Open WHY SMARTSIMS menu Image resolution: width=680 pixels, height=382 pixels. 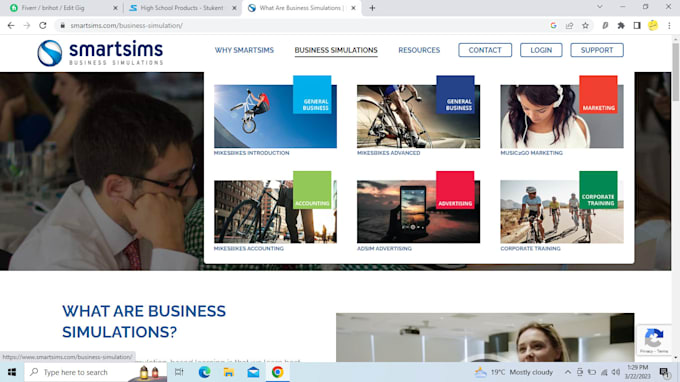coord(244,50)
